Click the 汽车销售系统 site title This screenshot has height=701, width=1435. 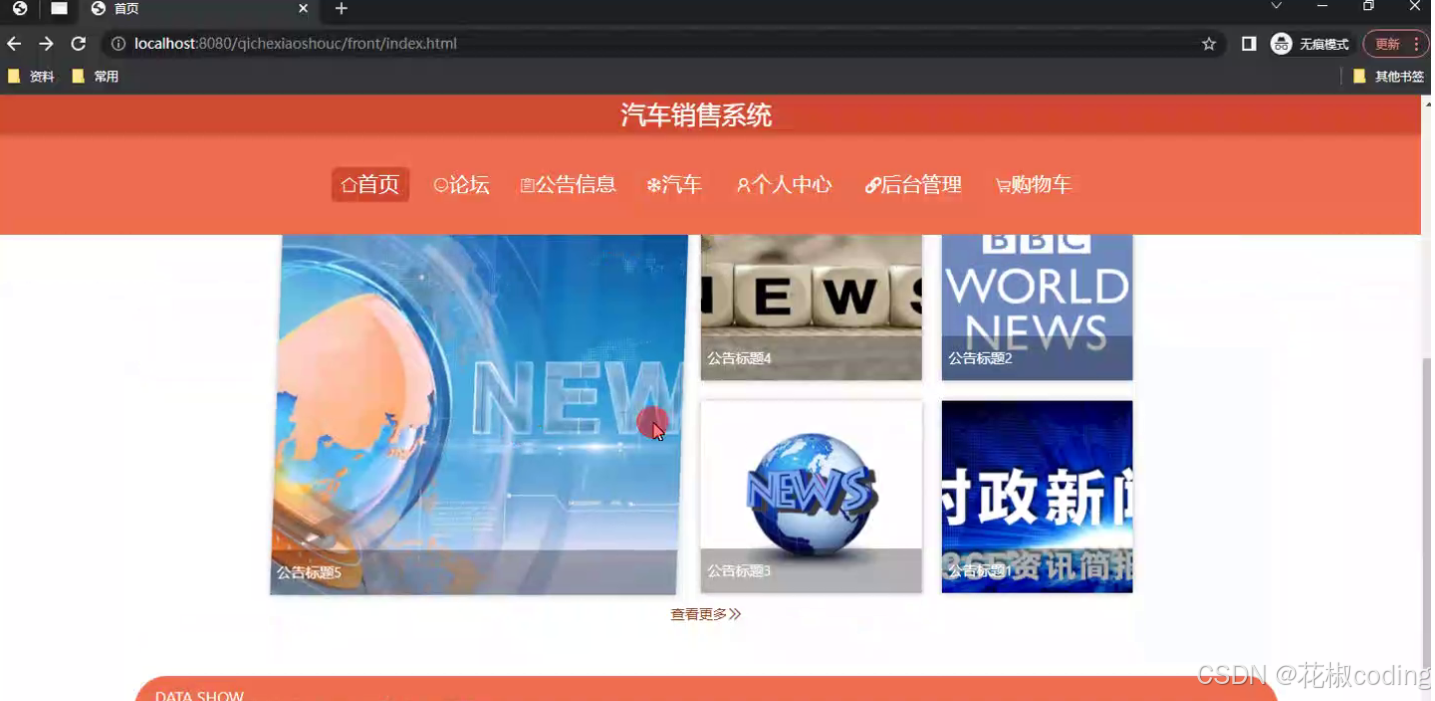coord(696,116)
